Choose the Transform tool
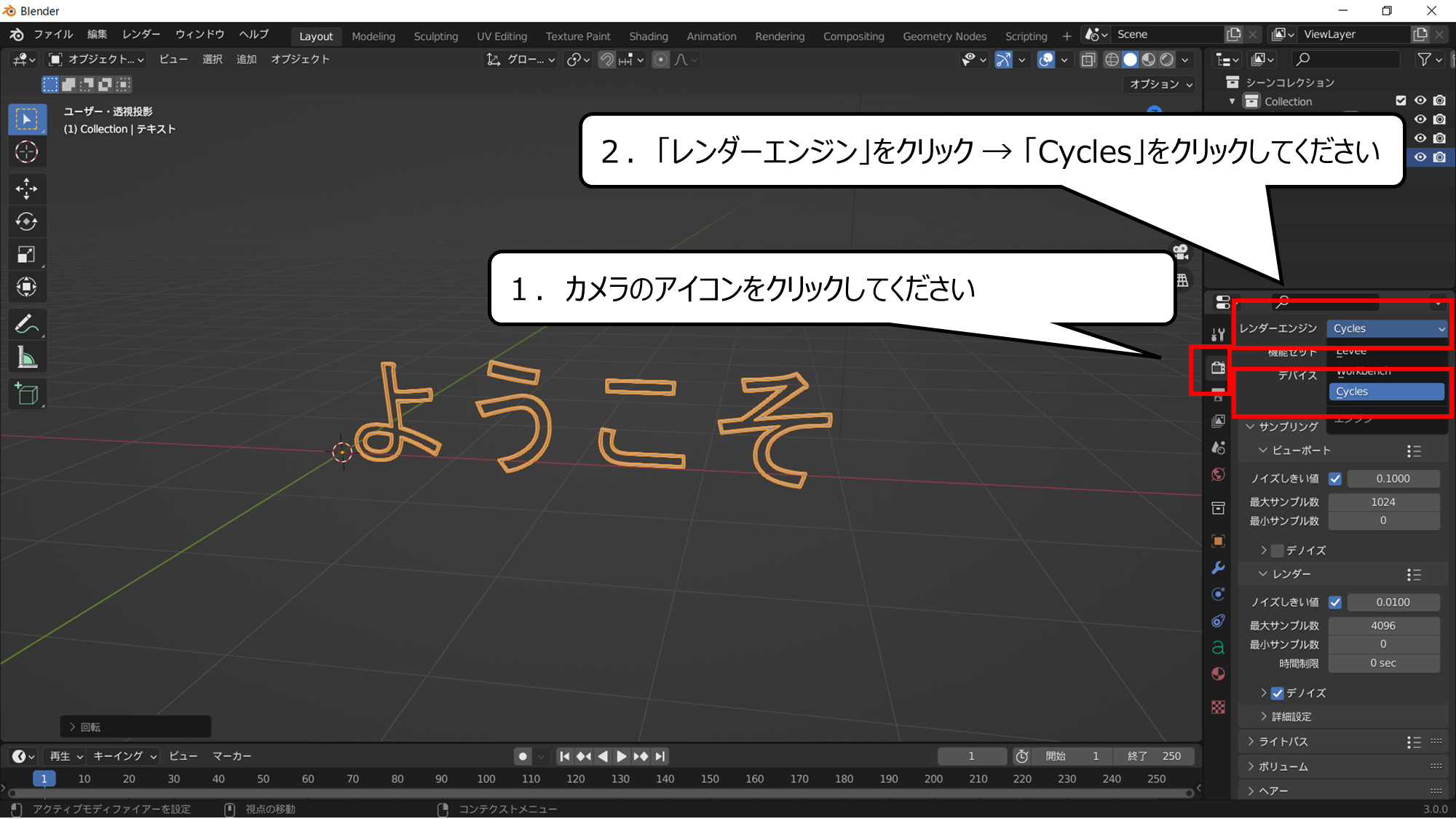This screenshot has width=1456, height=819. (27, 287)
